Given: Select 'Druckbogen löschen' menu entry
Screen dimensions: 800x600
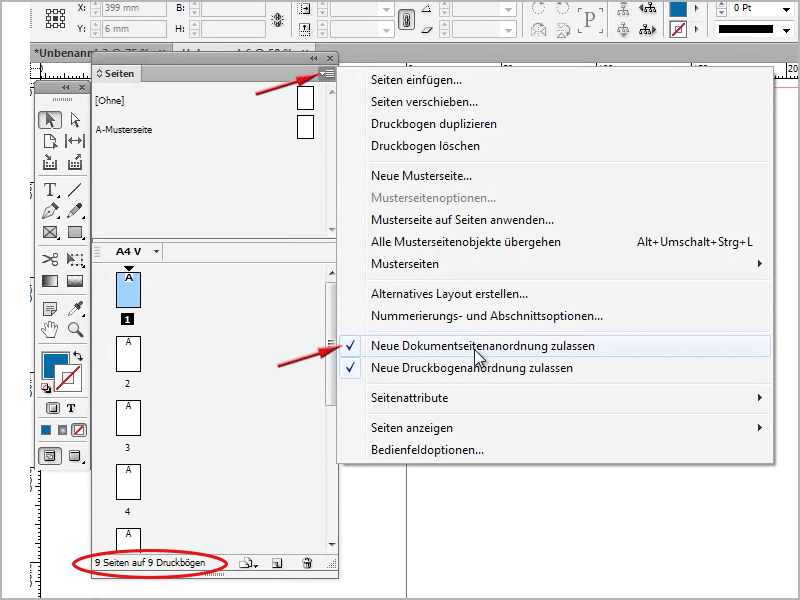Looking at the screenshot, I should click(x=426, y=146).
